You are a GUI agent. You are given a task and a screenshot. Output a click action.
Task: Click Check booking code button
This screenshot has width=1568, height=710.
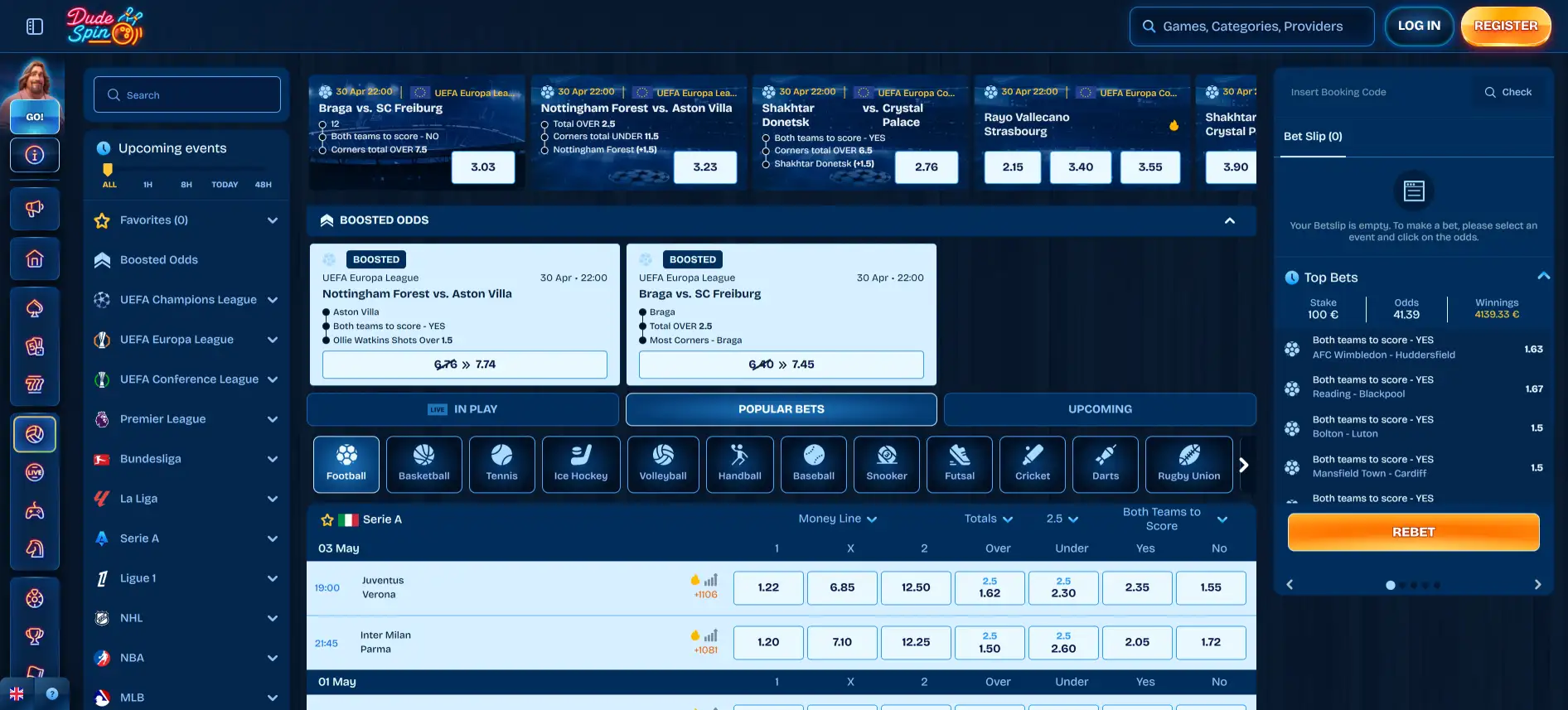point(1508,92)
